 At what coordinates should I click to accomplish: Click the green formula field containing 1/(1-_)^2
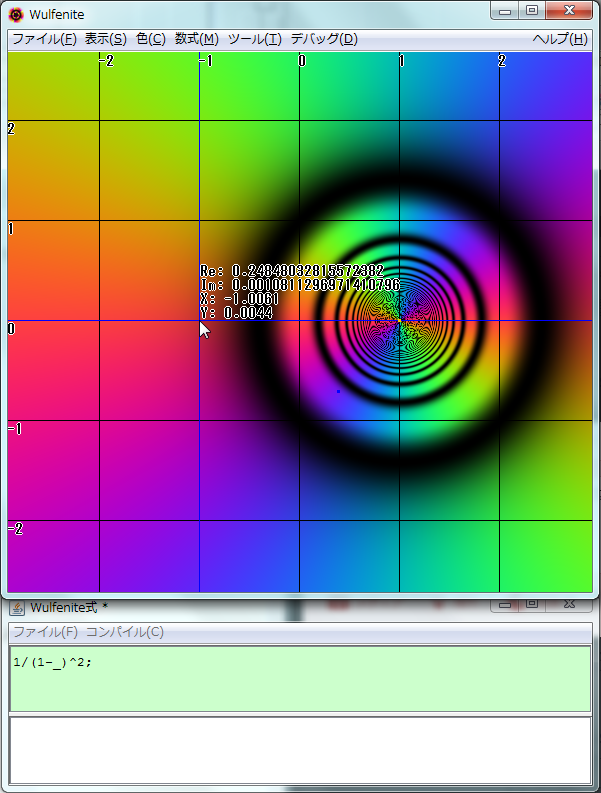pyautogui.click(x=300, y=678)
